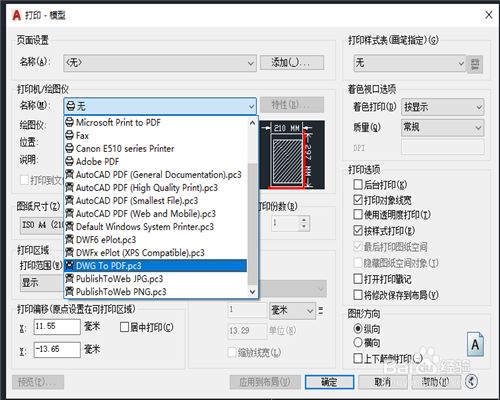Enable 将修改保存到布局 checkbox
Image resolution: width=500 pixels, height=400 pixels.
pos(358,295)
